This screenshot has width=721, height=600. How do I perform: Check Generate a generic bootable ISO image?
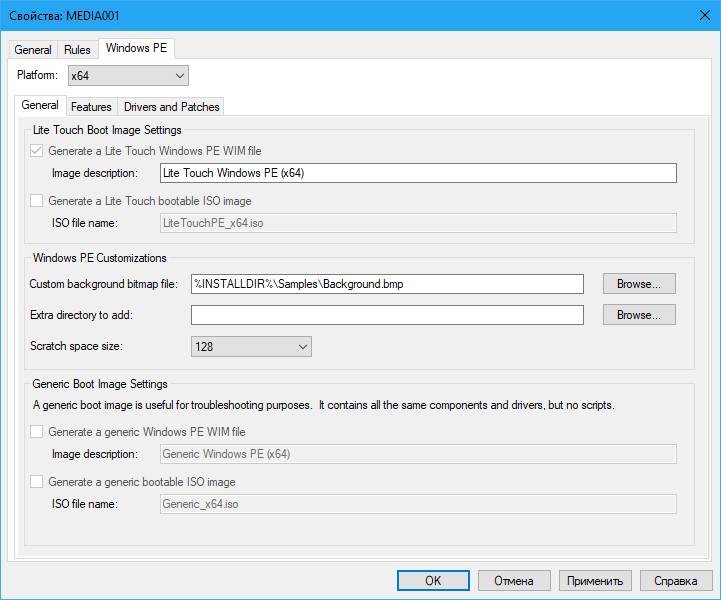pyautogui.click(x=37, y=482)
